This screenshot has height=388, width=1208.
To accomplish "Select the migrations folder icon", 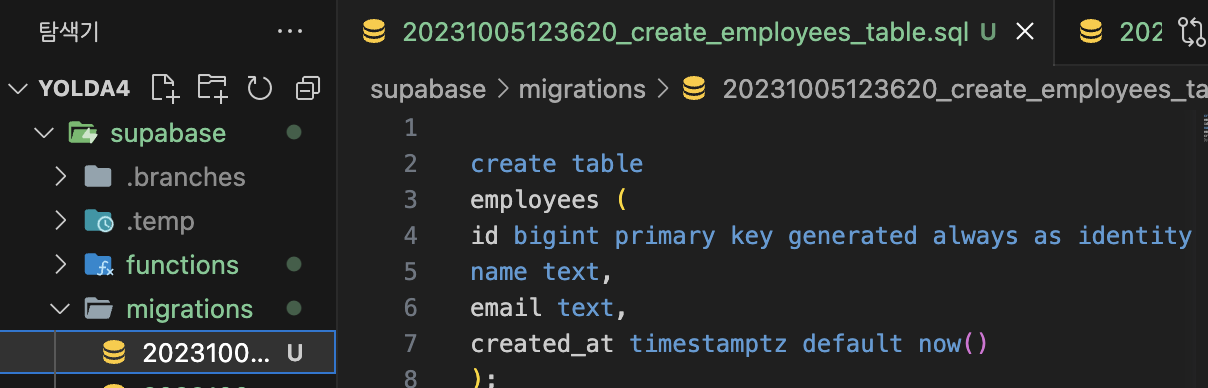I will pyautogui.click(x=98, y=309).
